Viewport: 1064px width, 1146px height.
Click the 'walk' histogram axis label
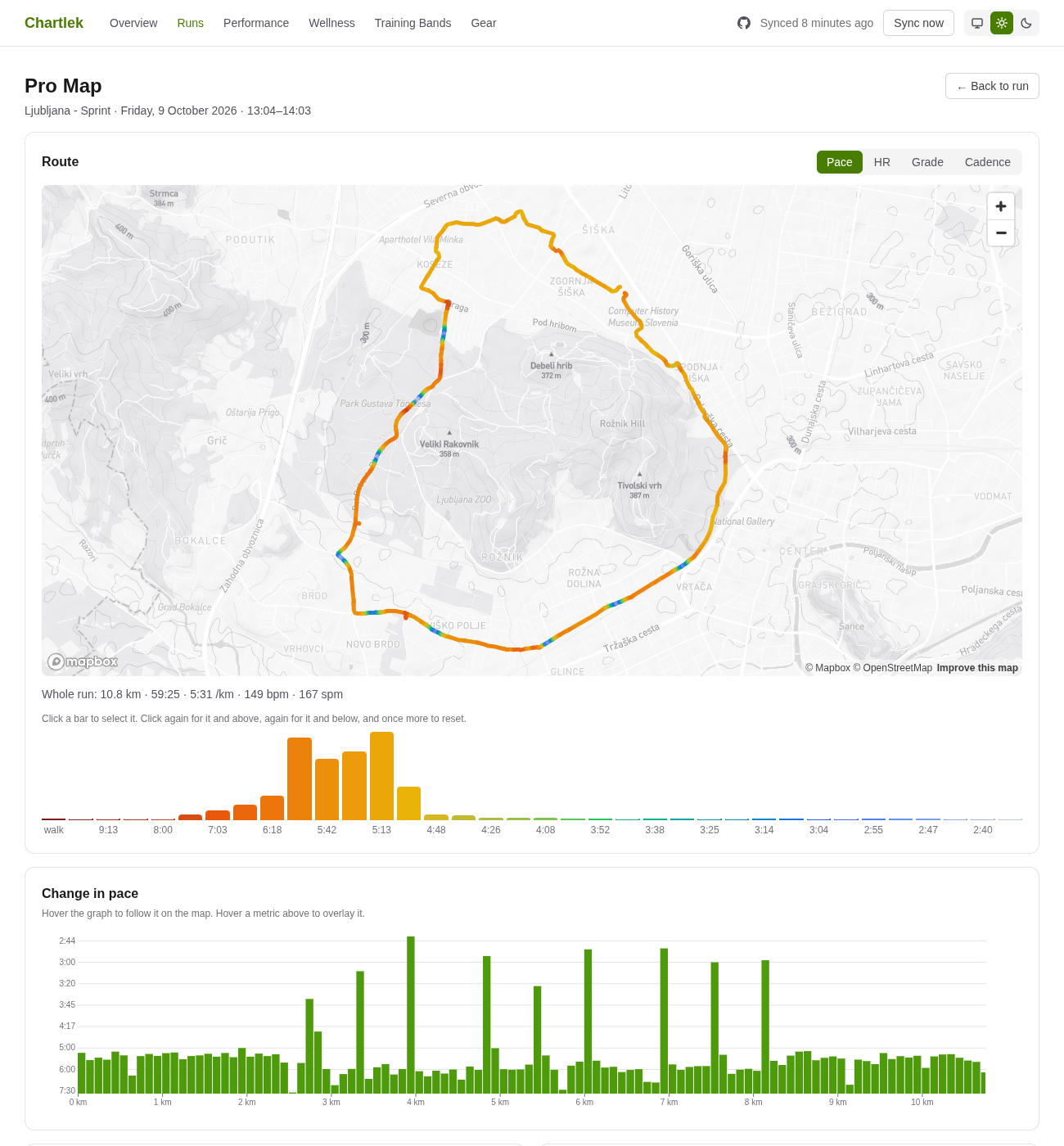click(x=54, y=830)
